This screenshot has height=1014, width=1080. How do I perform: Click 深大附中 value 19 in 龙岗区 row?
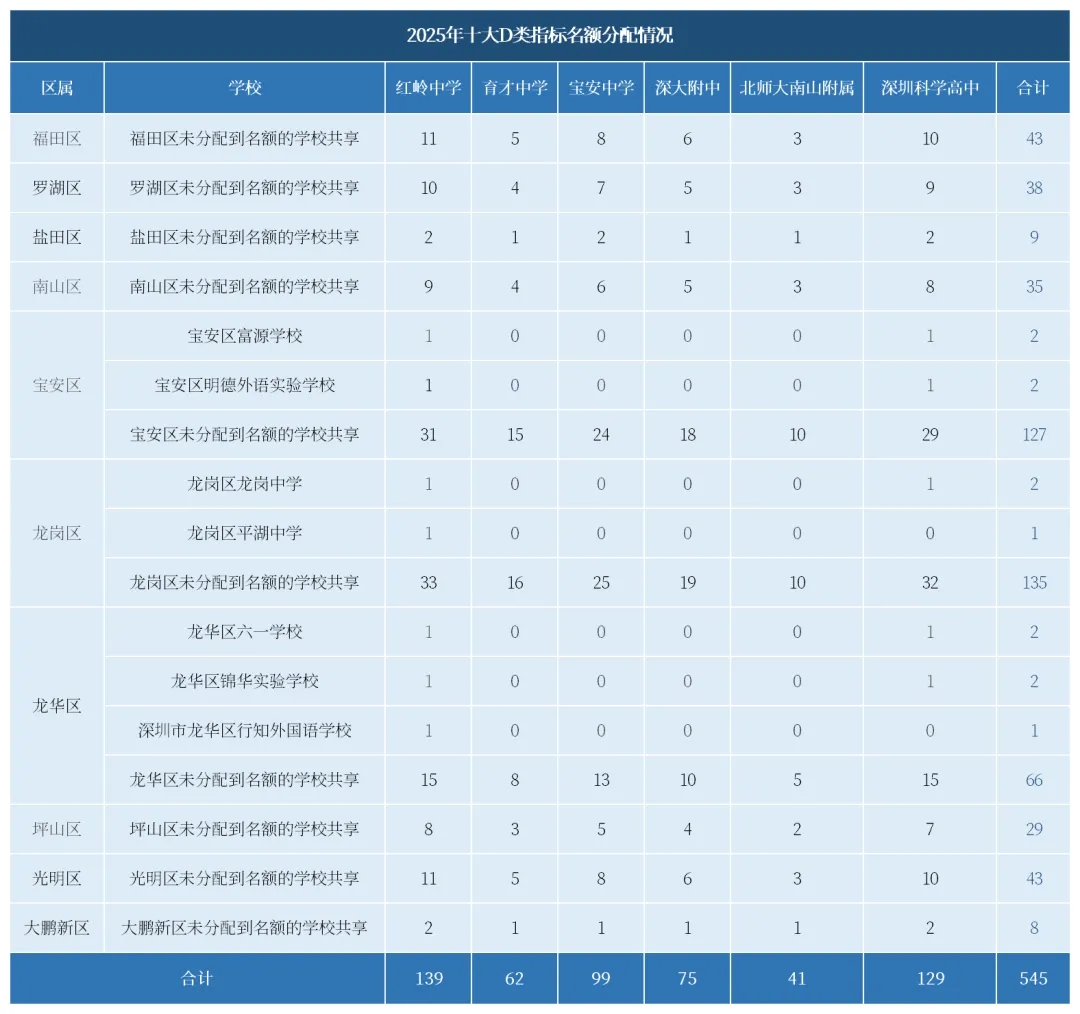coord(687,583)
